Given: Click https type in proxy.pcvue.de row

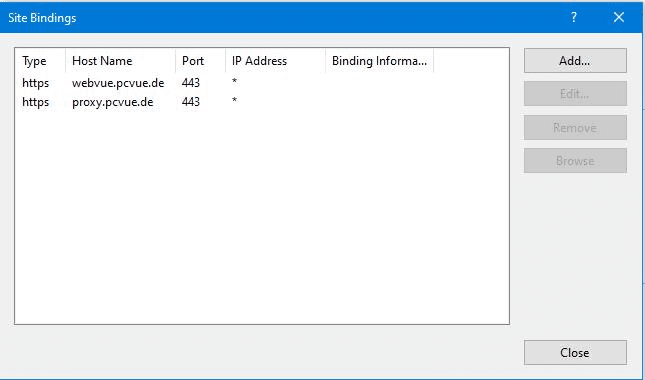Looking at the screenshot, I should [x=35, y=102].
